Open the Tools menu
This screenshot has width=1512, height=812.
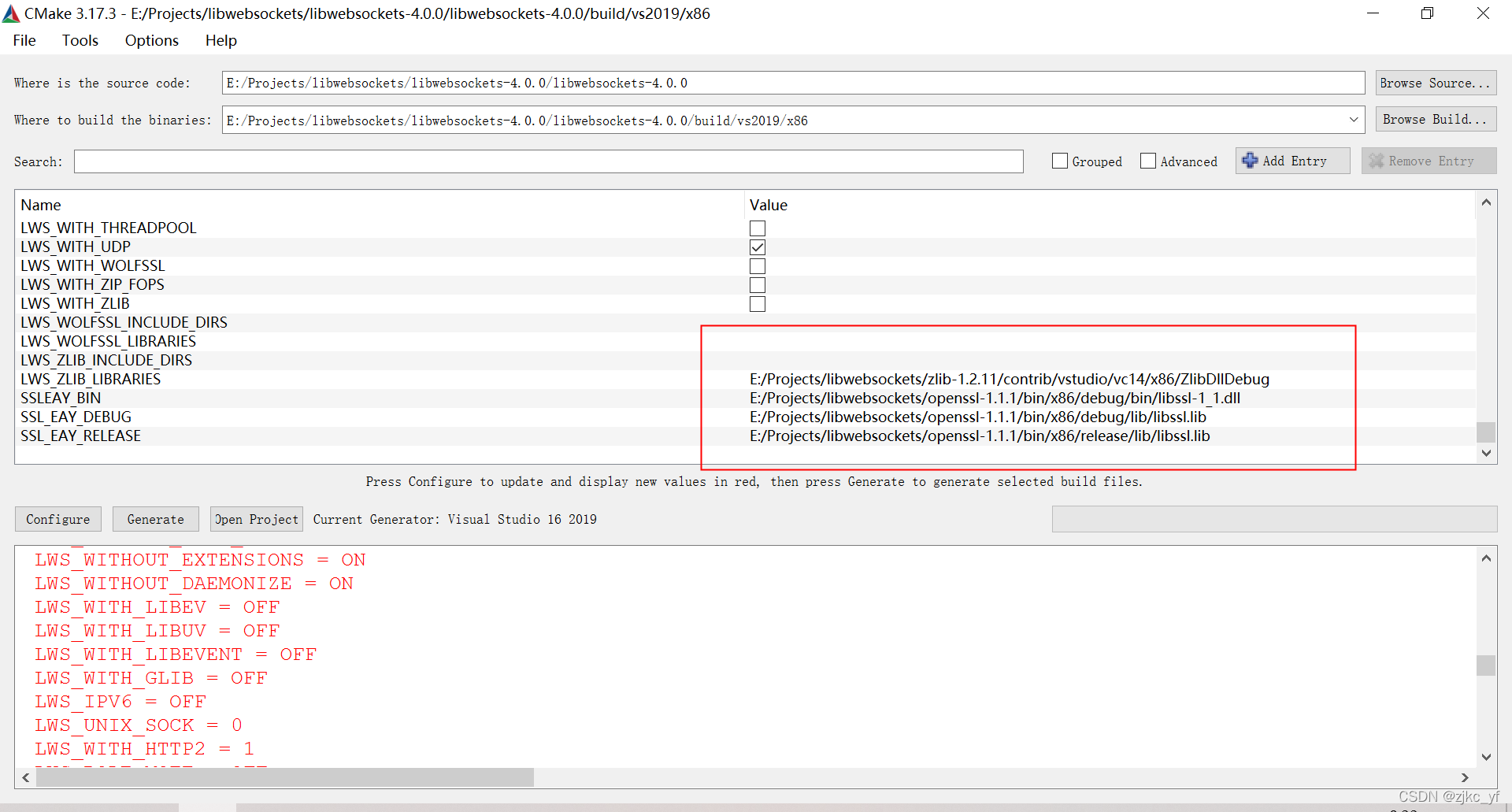pyautogui.click(x=80, y=40)
